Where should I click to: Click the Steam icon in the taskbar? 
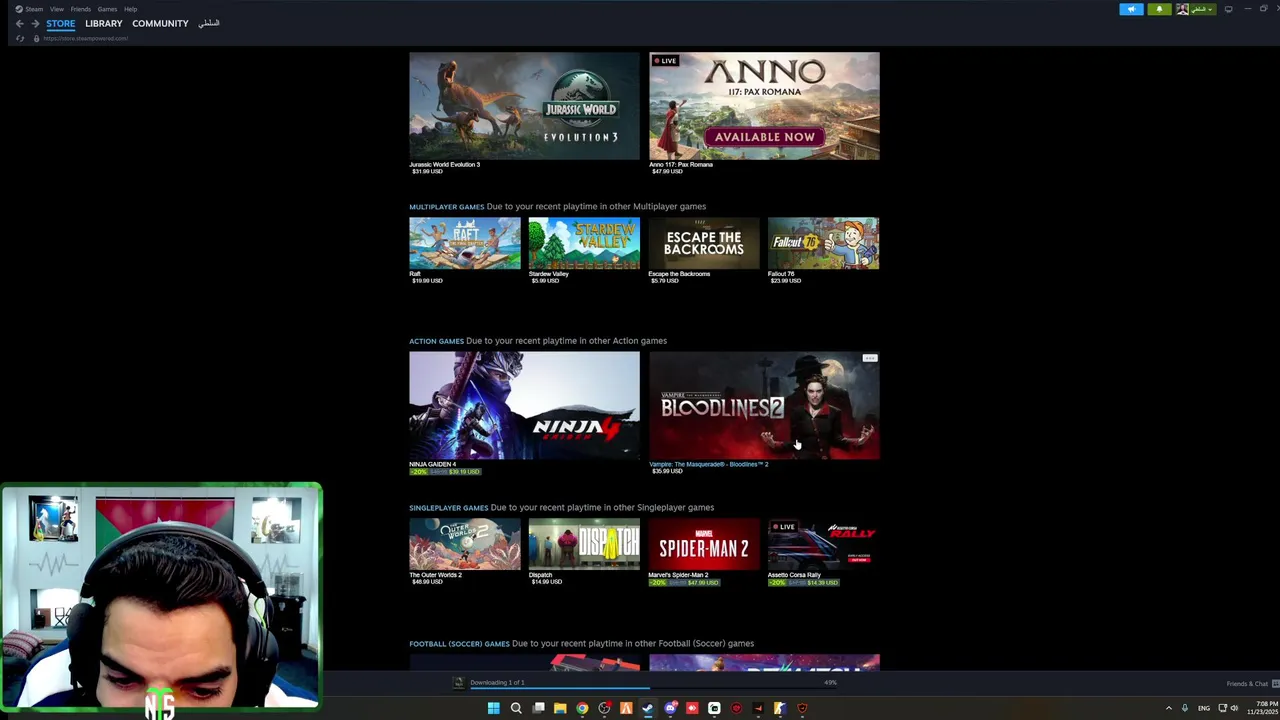tap(648, 708)
